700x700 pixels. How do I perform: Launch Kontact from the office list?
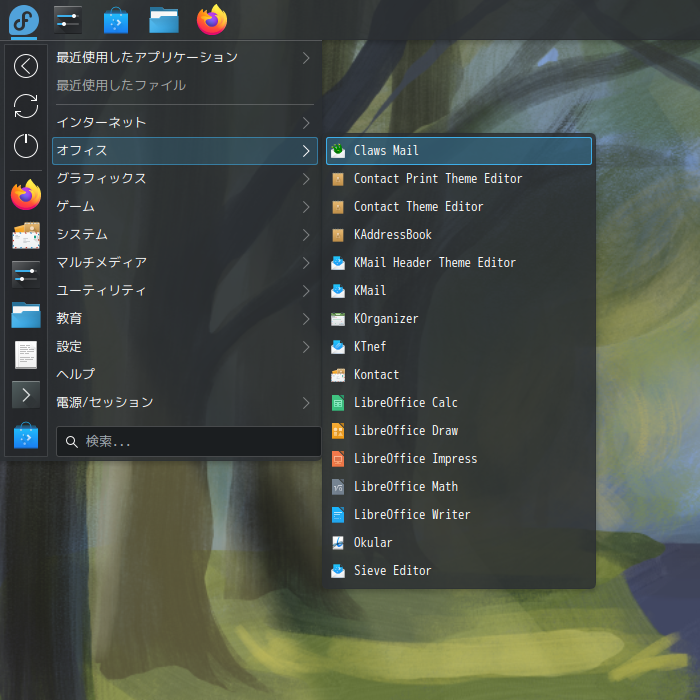[459, 375]
